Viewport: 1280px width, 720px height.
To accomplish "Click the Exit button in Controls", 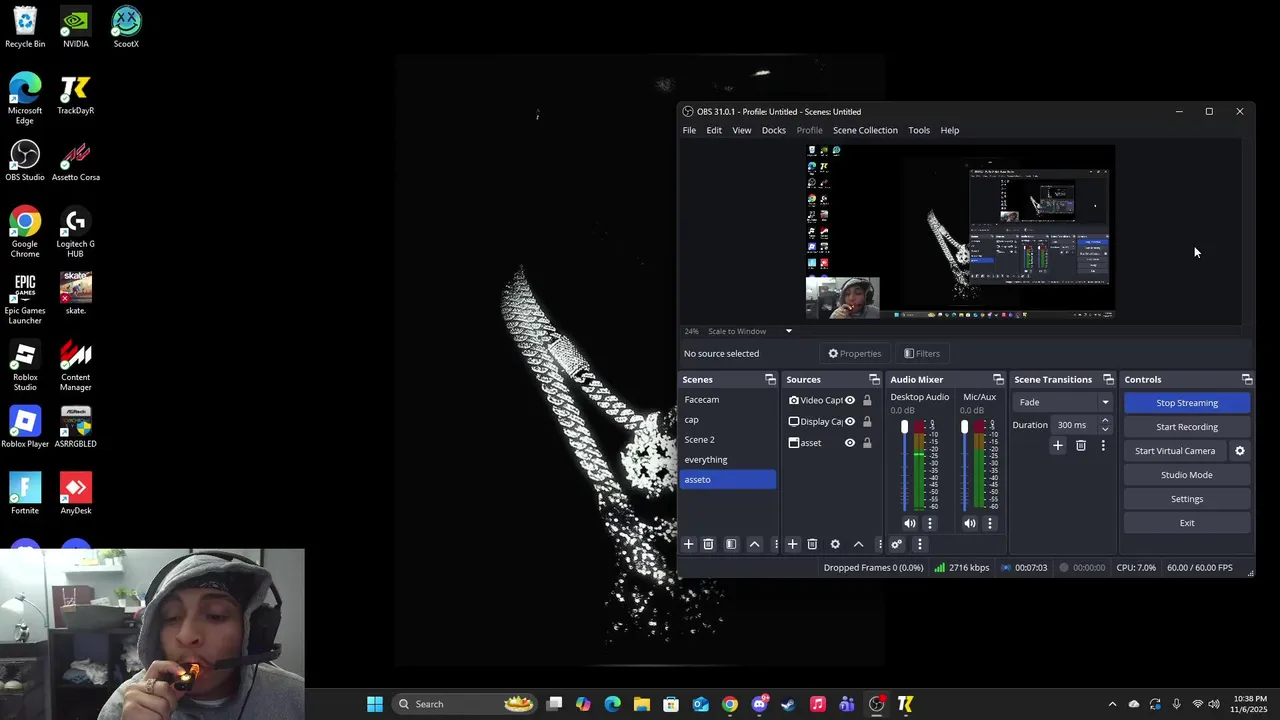I will pyautogui.click(x=1187, y=523).
